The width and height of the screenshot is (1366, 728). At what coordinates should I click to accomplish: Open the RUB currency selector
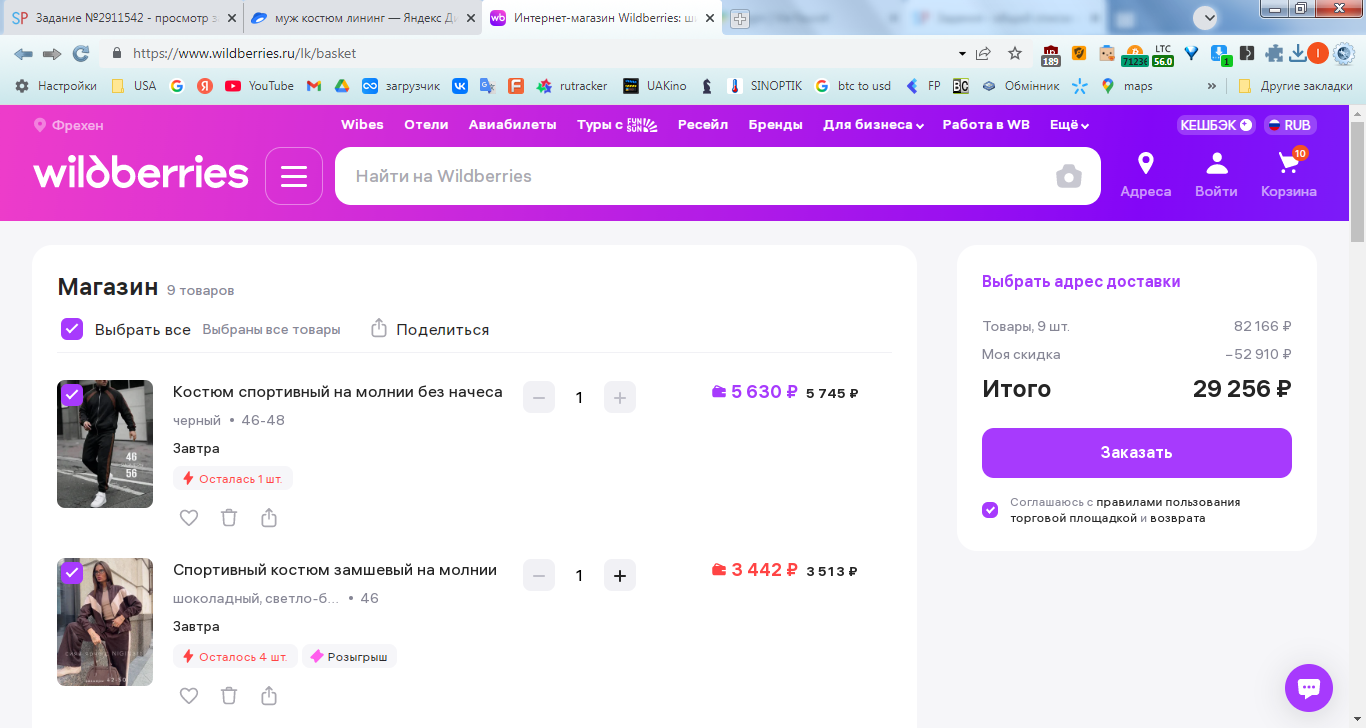(x=1290, y=125)
